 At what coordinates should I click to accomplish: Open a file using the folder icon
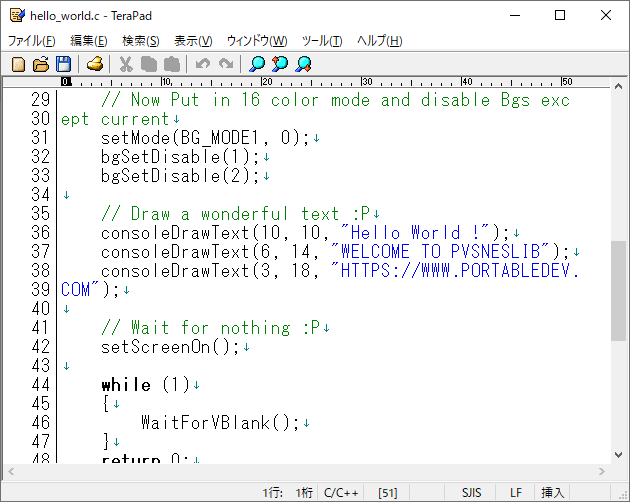pos(41,64)
